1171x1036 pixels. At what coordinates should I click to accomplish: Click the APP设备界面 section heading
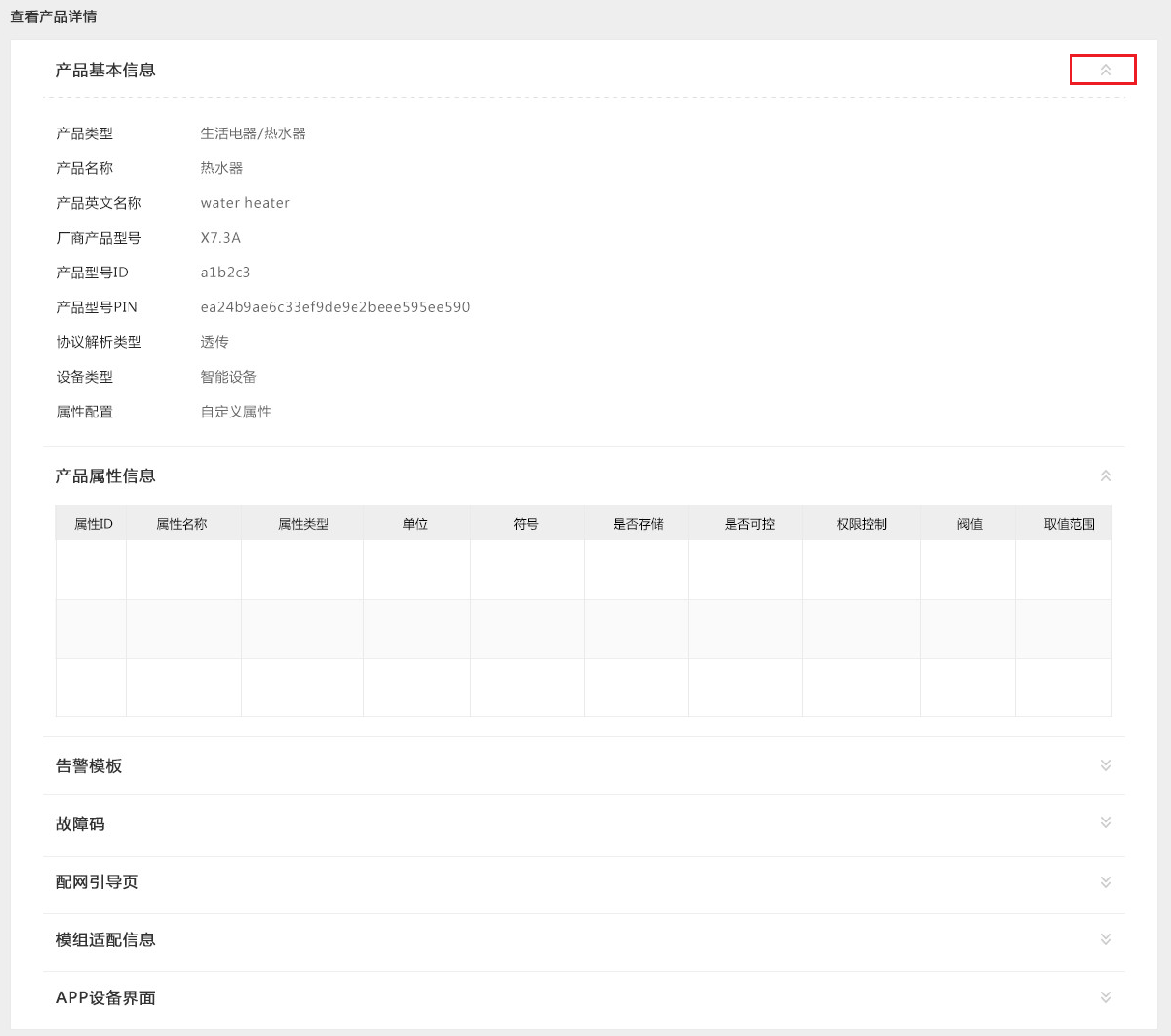point(105,998)
